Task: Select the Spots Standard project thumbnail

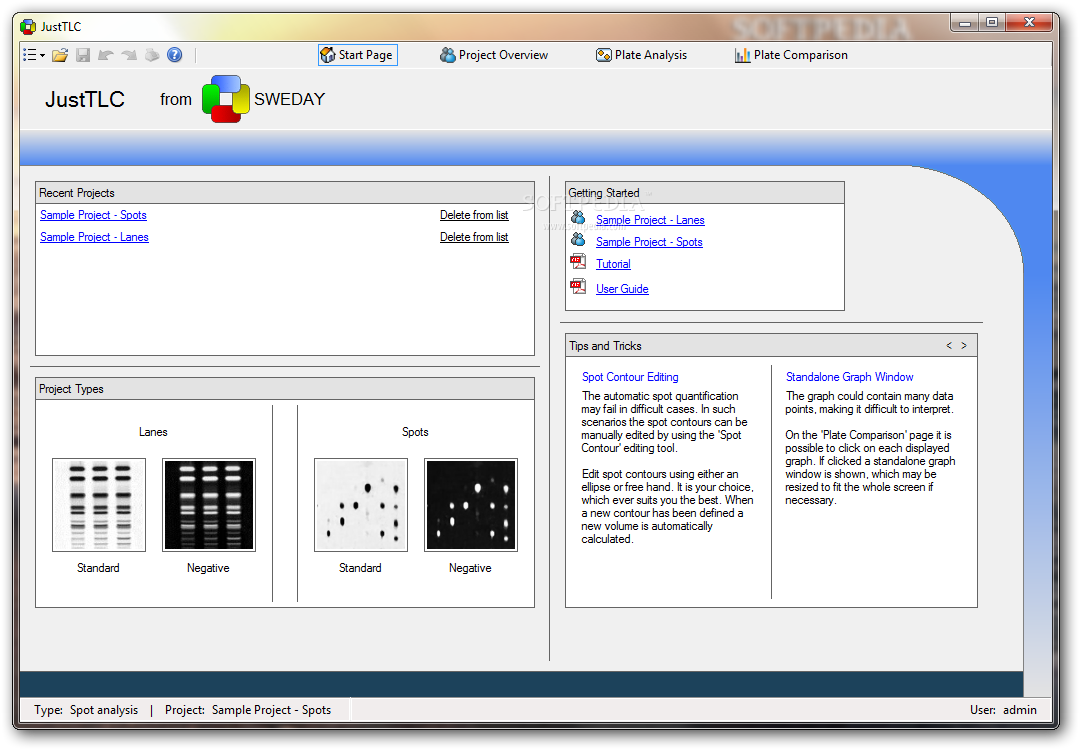Action: pyautogui.click(x=361, y=505)
